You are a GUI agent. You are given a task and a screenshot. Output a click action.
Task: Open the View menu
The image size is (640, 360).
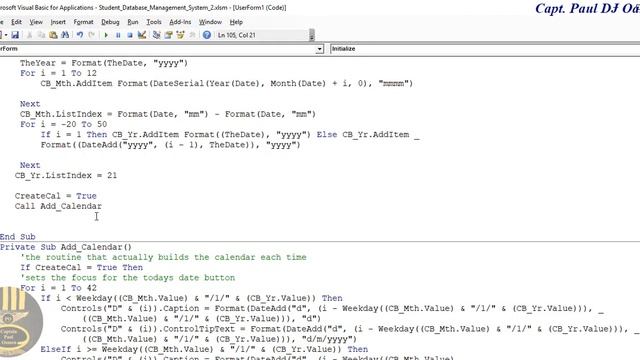(x=36, y=22)
